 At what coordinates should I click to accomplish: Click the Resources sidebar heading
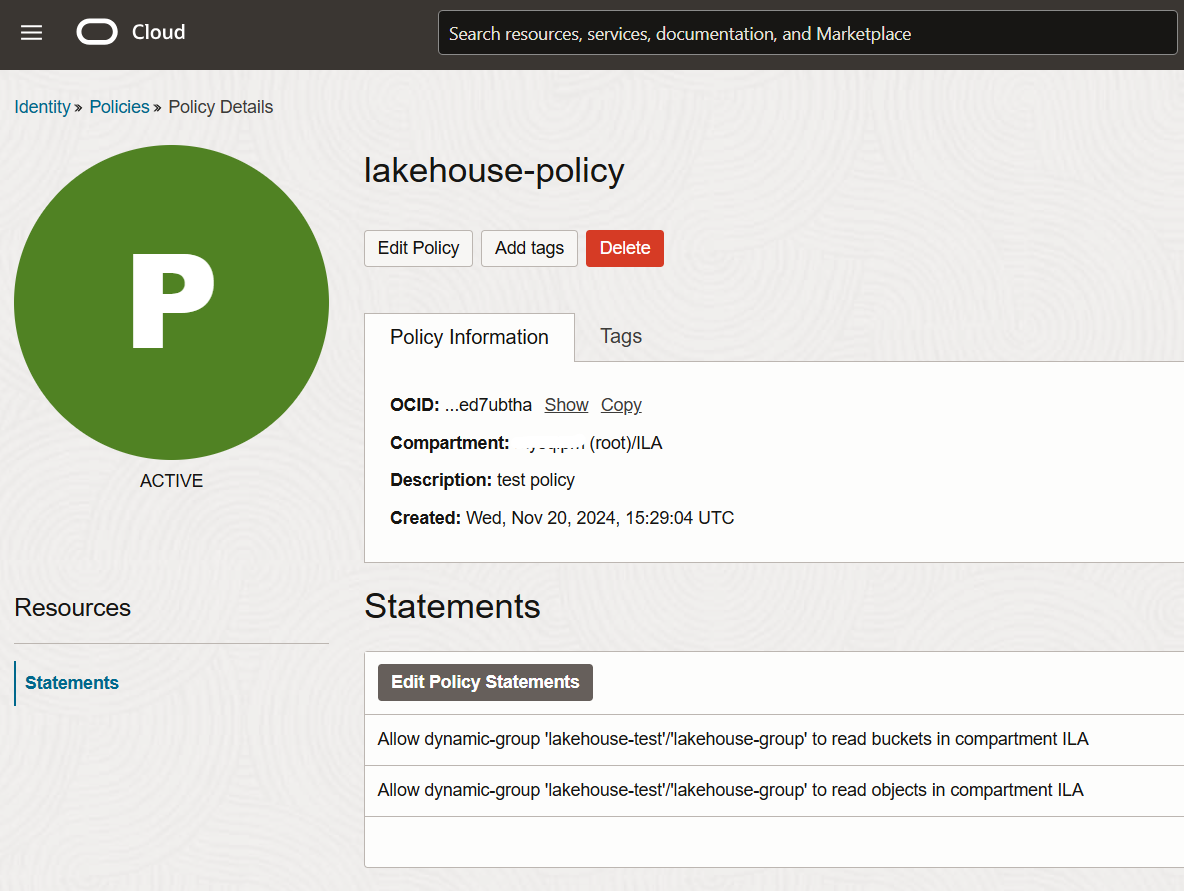(x=72, y=608)
